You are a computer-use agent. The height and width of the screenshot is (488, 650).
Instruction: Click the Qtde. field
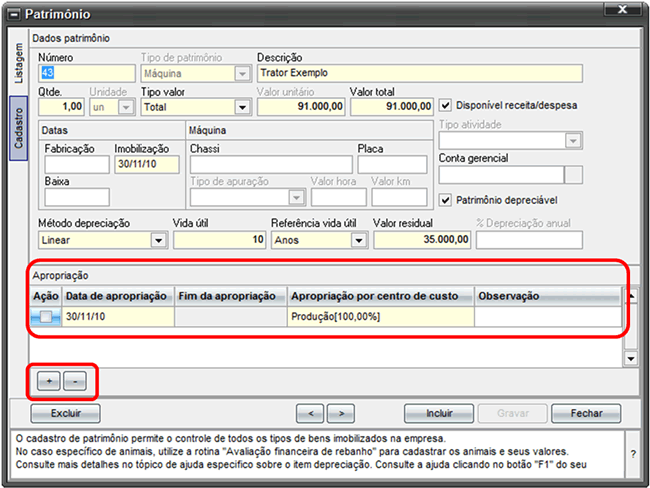coord(61,107)
